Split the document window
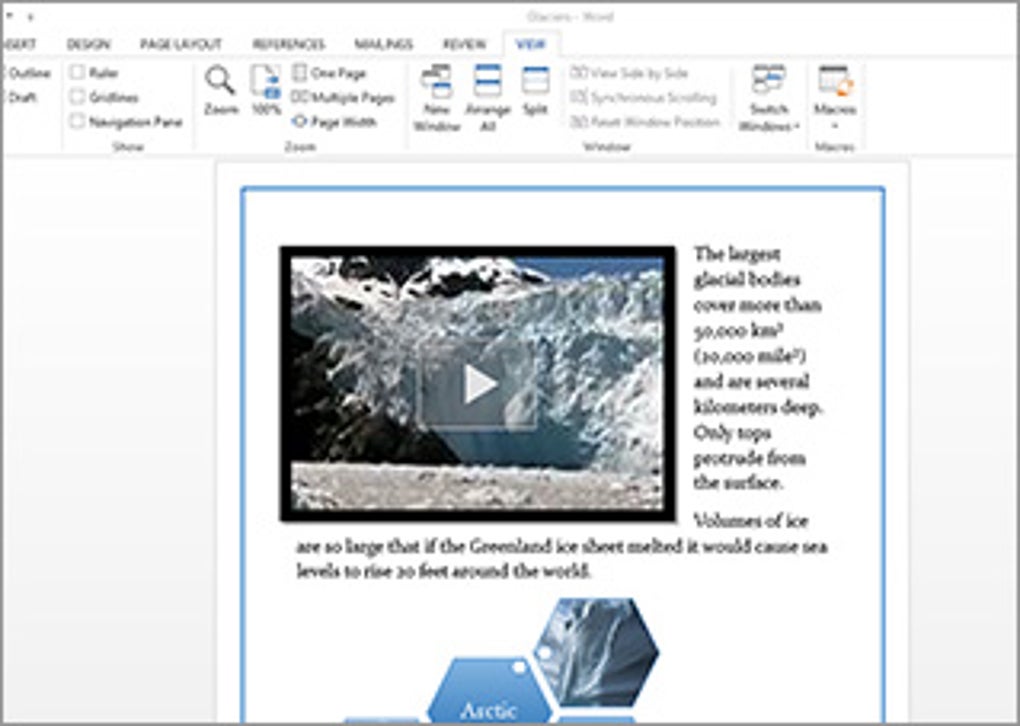Viewport: 1020px width, 726px height. point(535,92)
